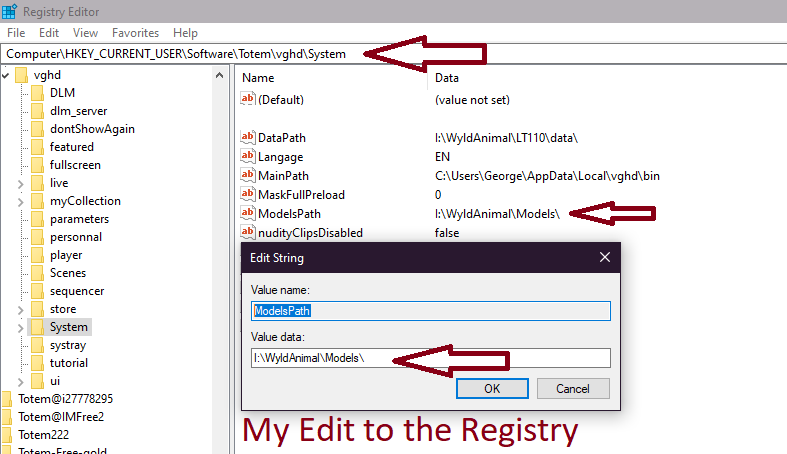Viewport: 787px width, 454px height.
Task: Click the (Default) value icon
Action: [249, 100]
